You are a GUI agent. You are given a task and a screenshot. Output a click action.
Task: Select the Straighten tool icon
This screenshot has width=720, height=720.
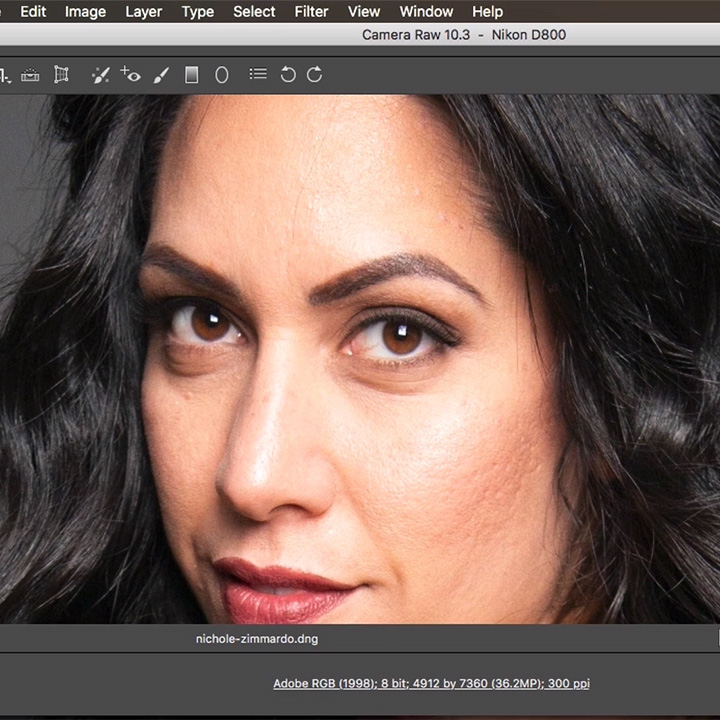(x=30, y=74)
